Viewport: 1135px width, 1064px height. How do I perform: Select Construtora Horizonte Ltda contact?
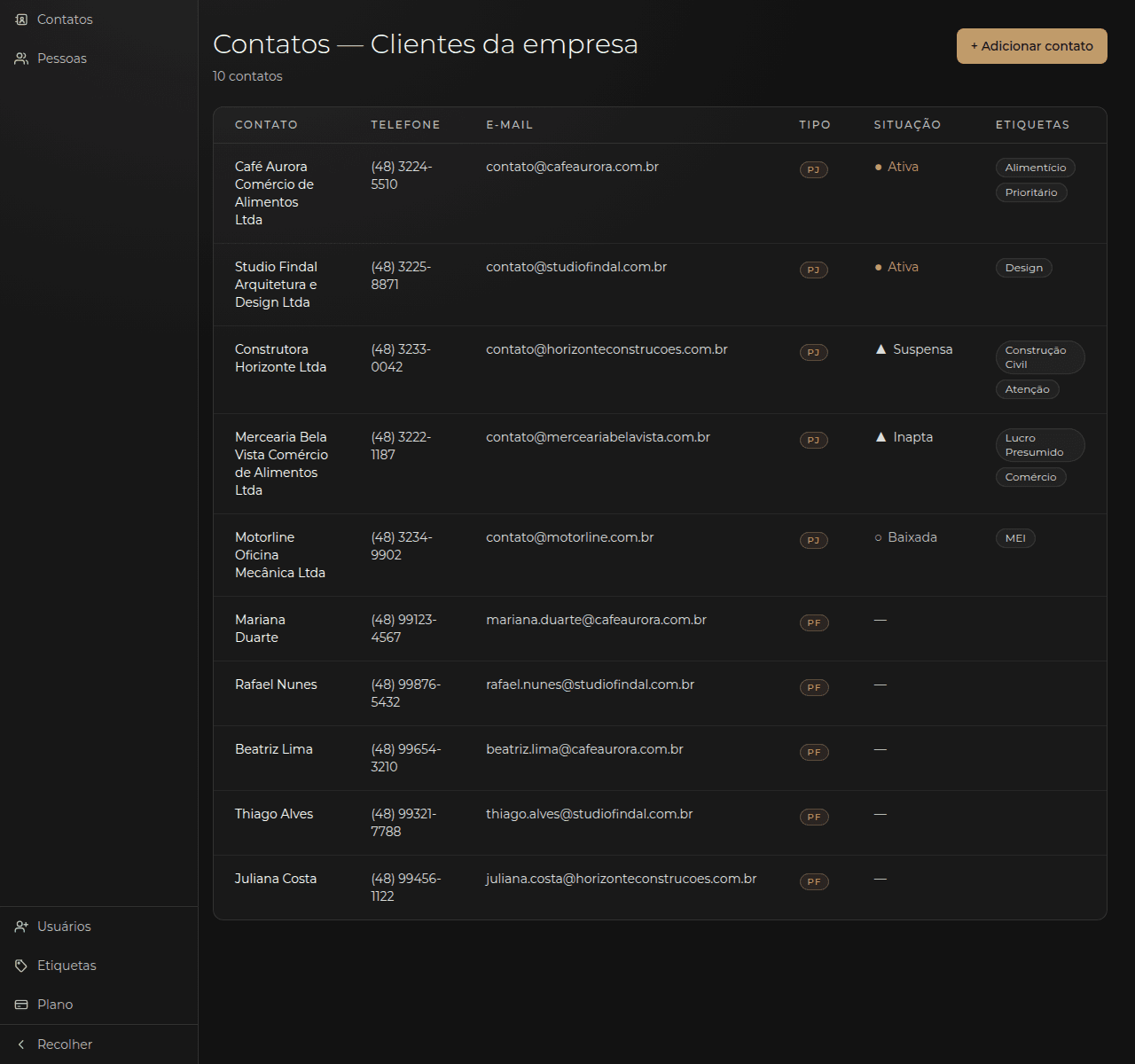[x=280, y=358]
